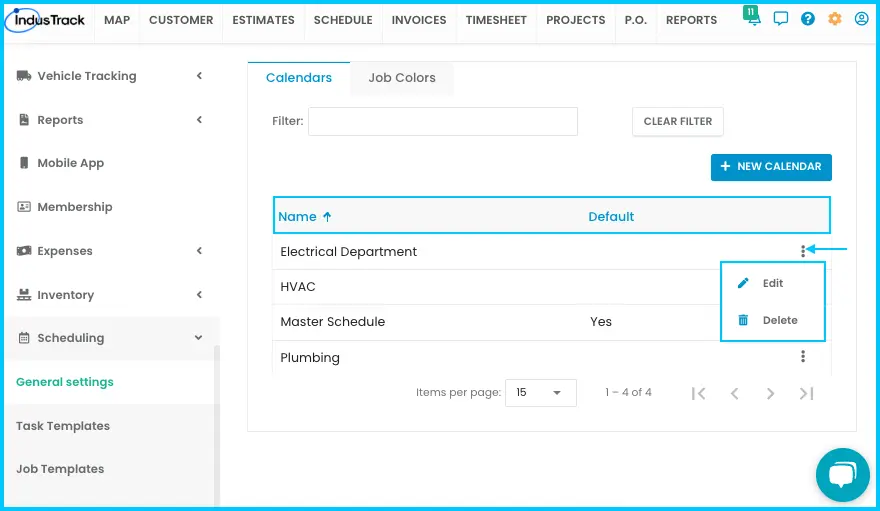Open the live chat bubble widget
The width and height of the screenshot is (880, 511).
842,475
